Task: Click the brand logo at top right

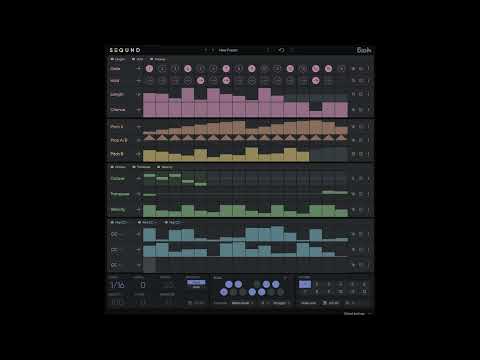Action: pyautogui.click(x=364, y=50)
